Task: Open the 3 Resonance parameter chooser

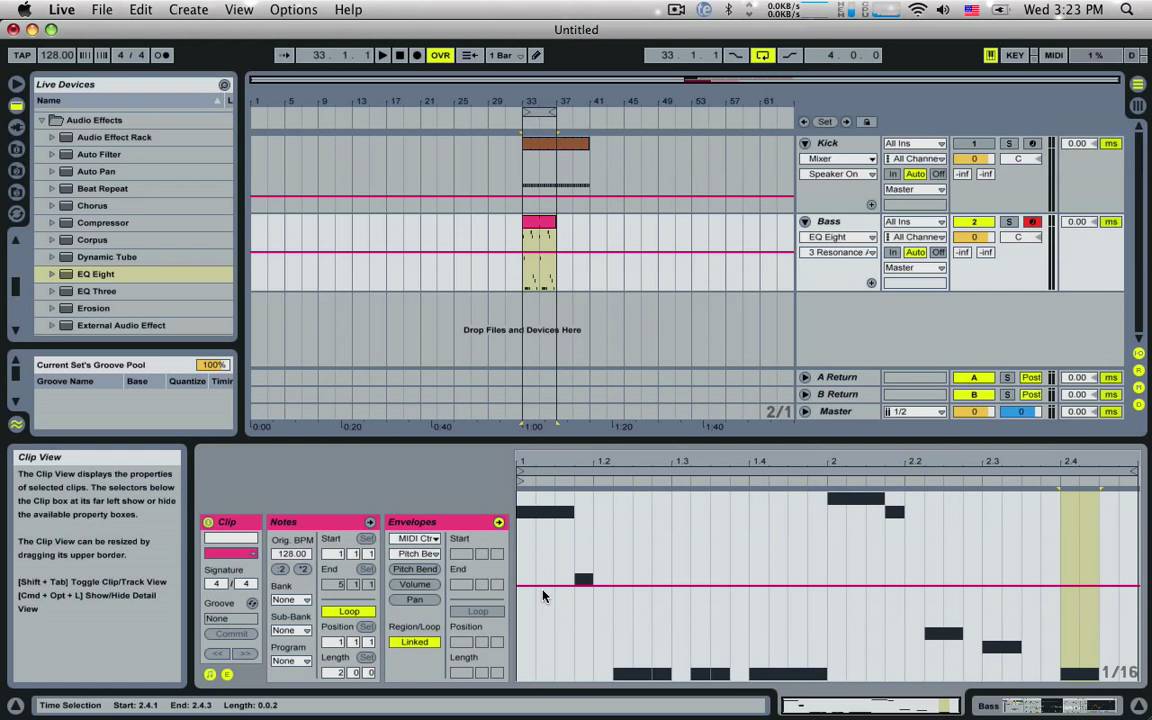Action: pos(838,252)
